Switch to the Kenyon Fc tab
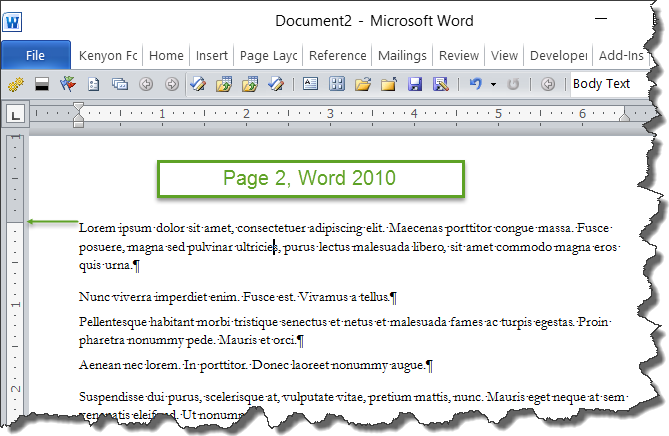The width and height of the screenshot is (669, 436). [108, 55]
